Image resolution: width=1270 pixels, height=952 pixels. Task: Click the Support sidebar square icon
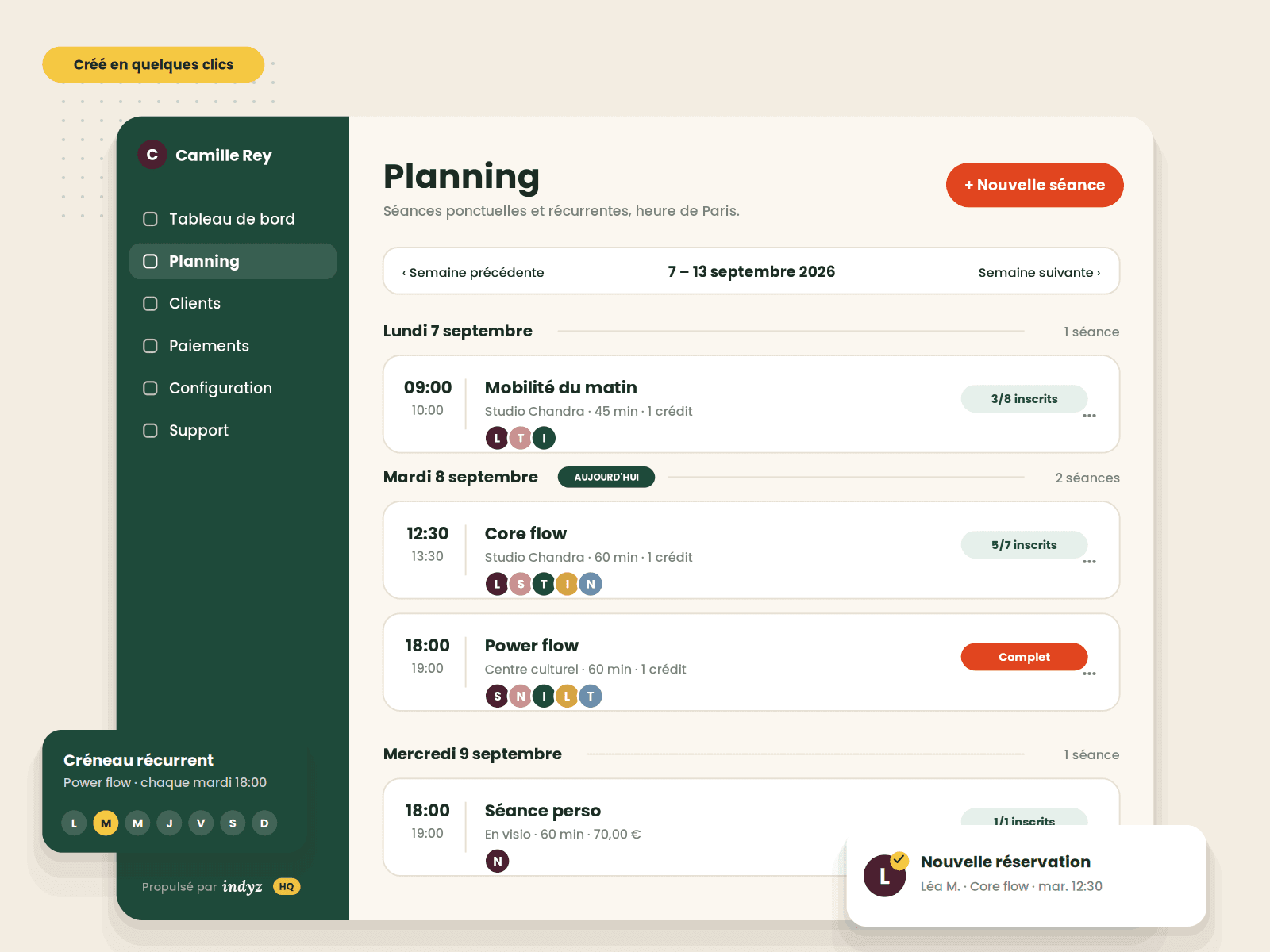pyautogui.click(x=150, y=430)
